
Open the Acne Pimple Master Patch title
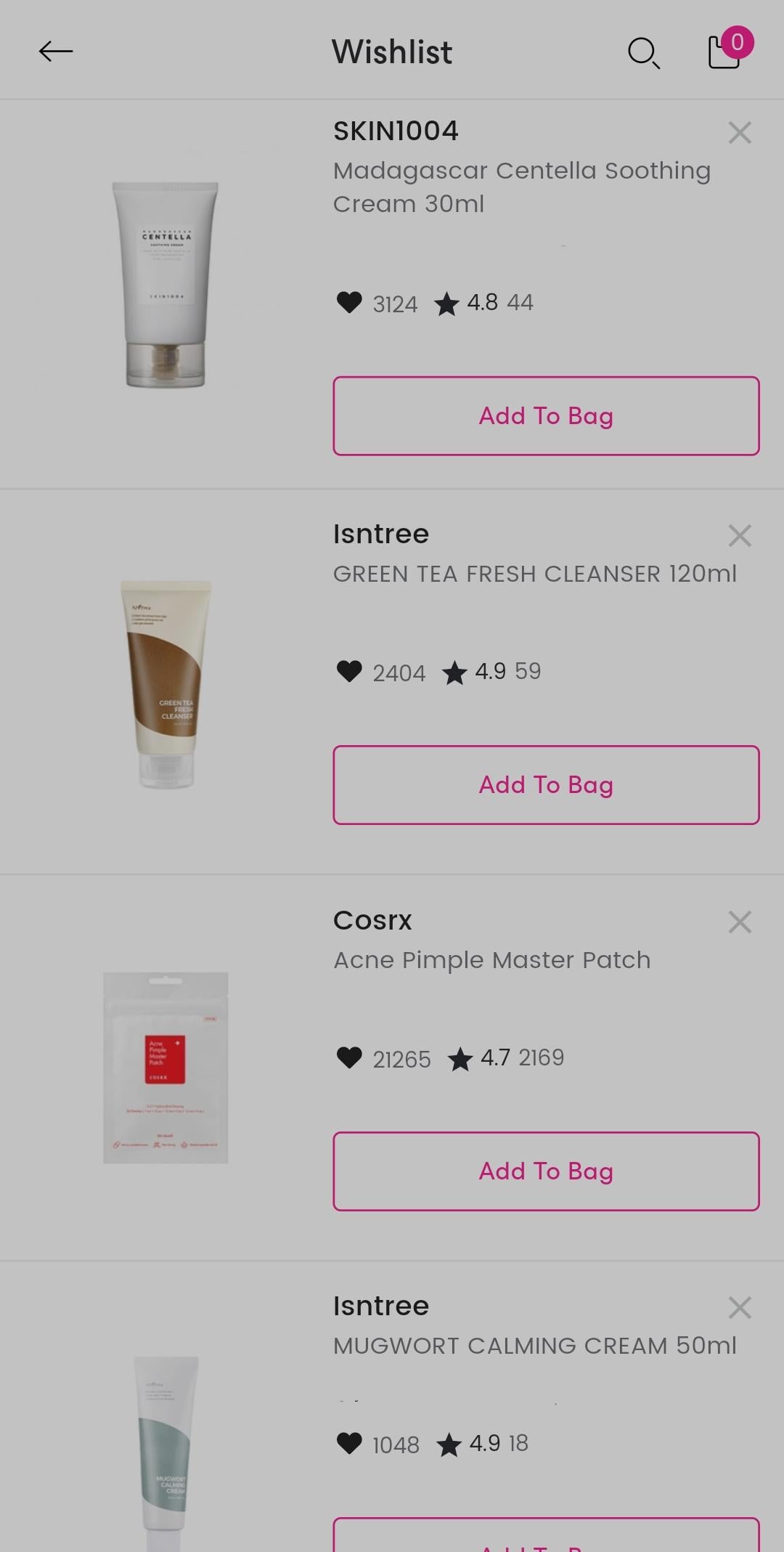(x=491, y=960)
